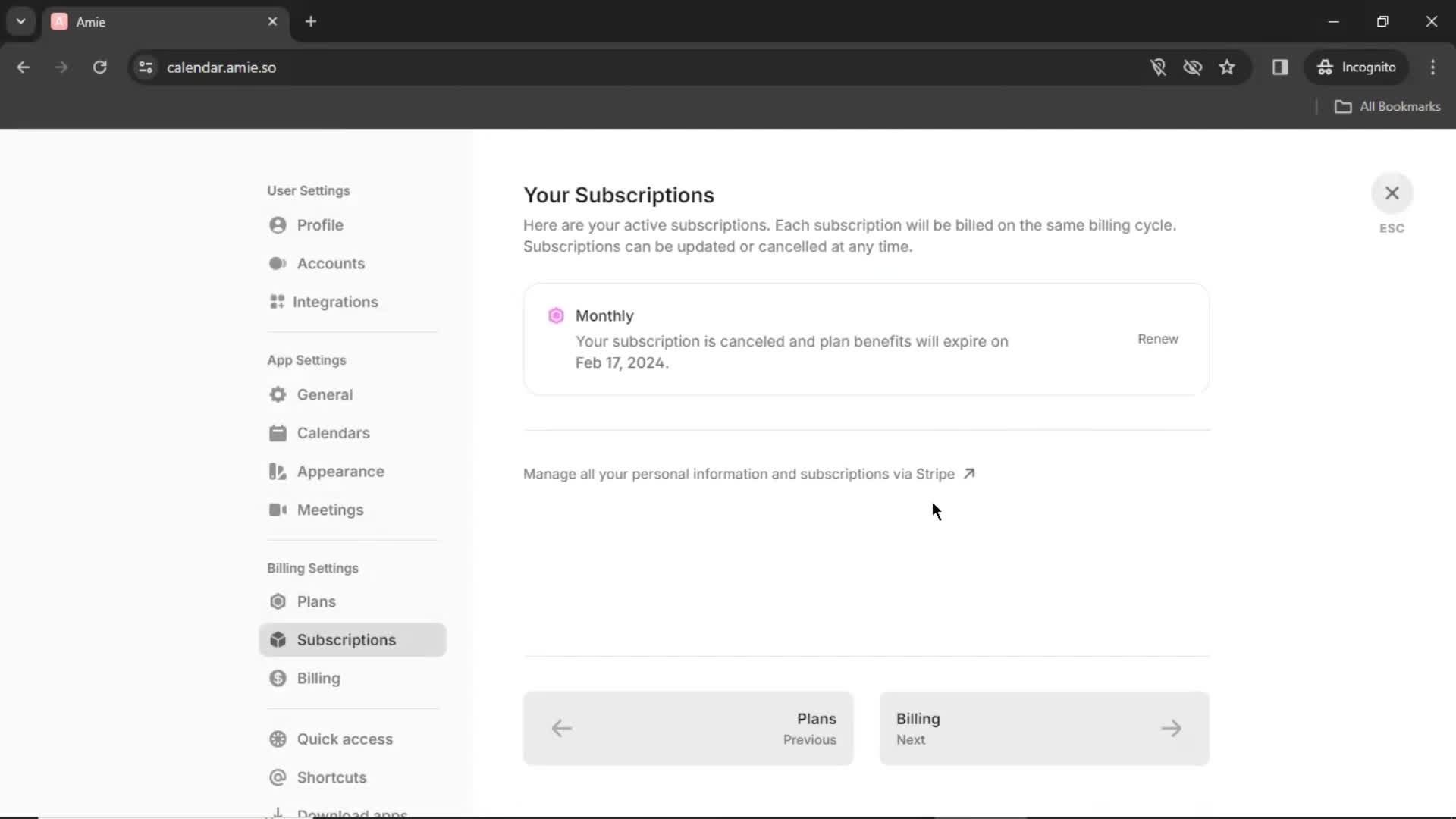This screenshot has height=819, width=1456.
Task: Navigate to Calendars settings
Action: click(x=333, y=432)
